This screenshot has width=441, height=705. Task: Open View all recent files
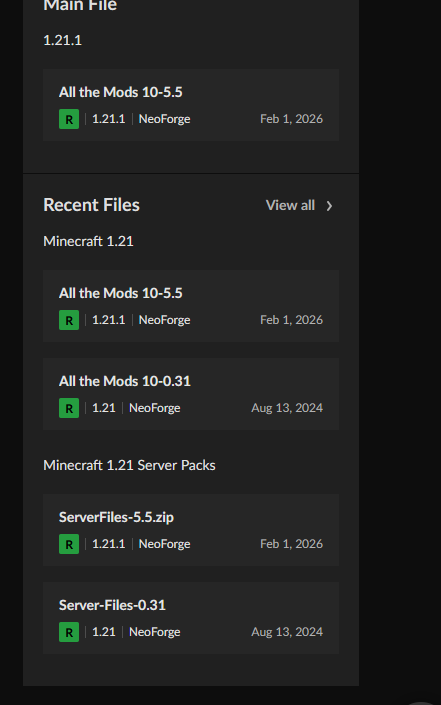pos(299,205)
